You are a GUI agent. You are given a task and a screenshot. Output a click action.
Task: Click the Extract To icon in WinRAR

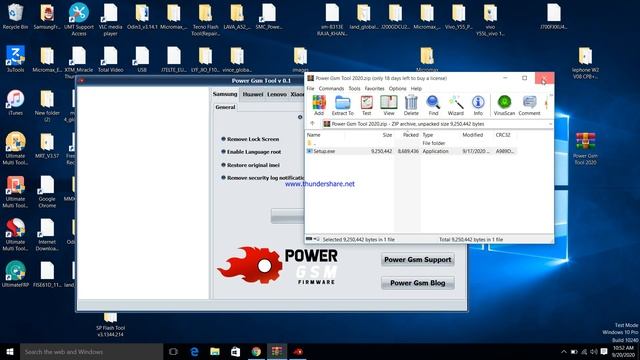click(x=342, y=105)
